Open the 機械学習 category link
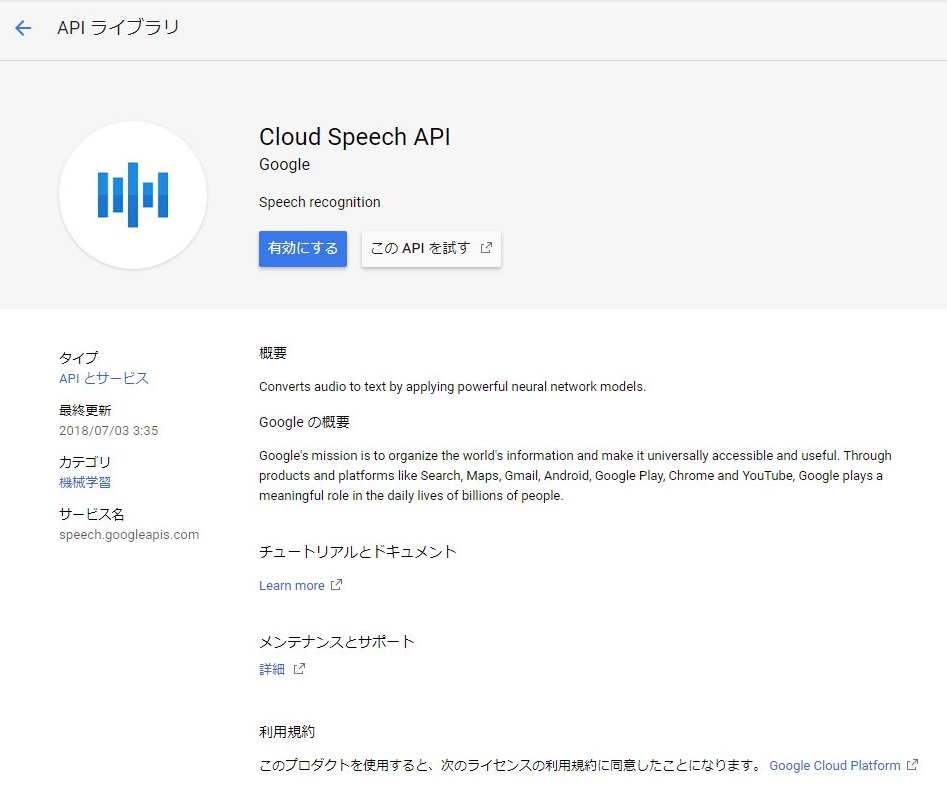Image resolution: width=947 pixels, height=793 pixels. pyautogui.click(x=85, y=482)
